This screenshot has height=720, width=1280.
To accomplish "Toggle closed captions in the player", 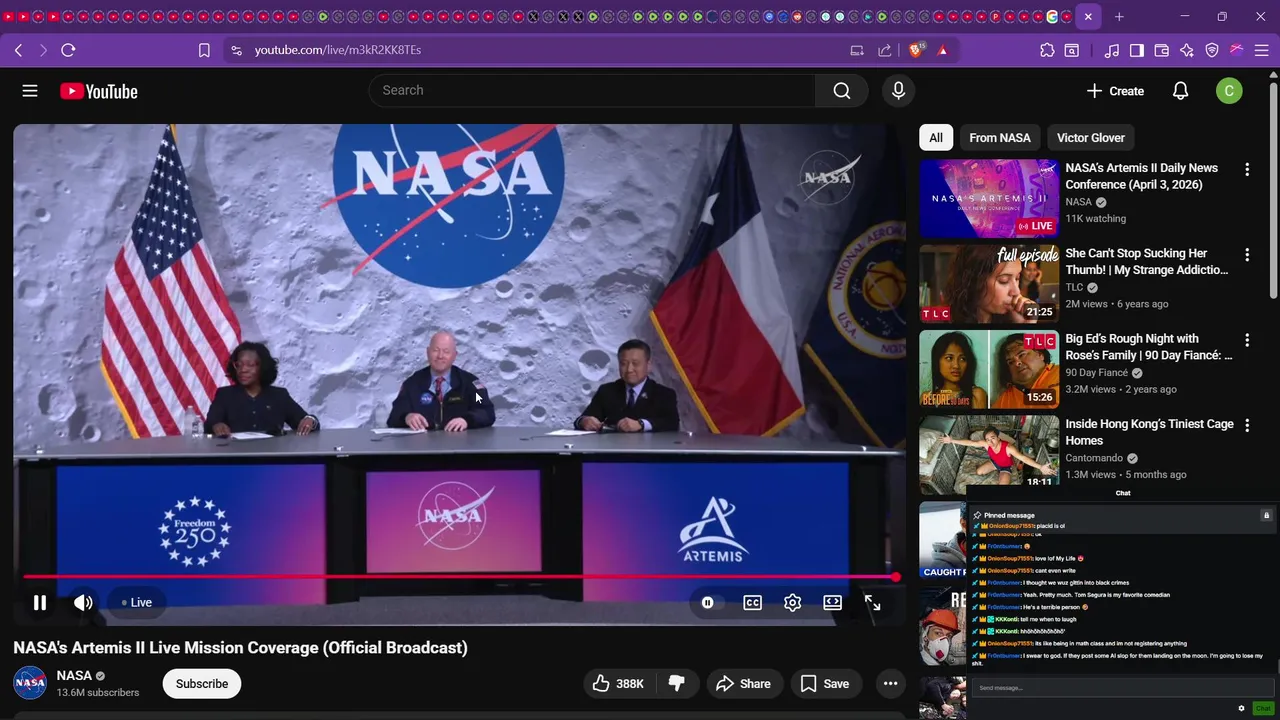I will point(752,602).
